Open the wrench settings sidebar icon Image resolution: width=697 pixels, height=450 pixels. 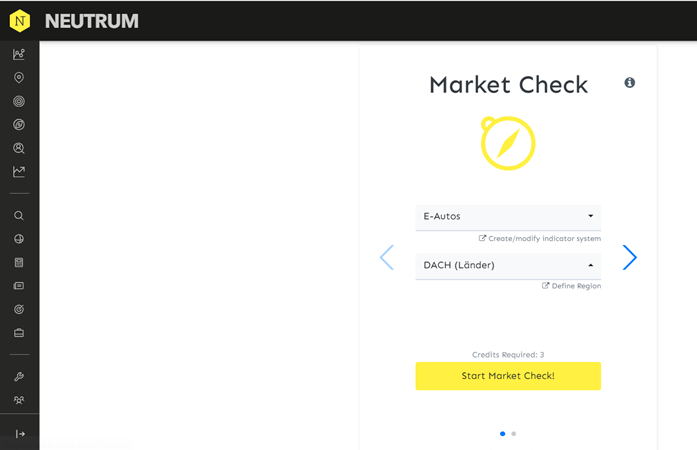tap(19, 377)
